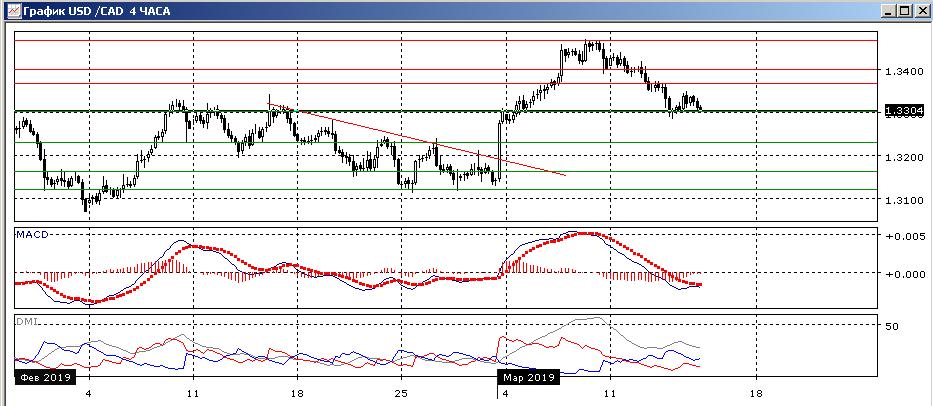The image size is (933, 406).
Task: Click the chart window icon in title bar
Action: [10, 10]
